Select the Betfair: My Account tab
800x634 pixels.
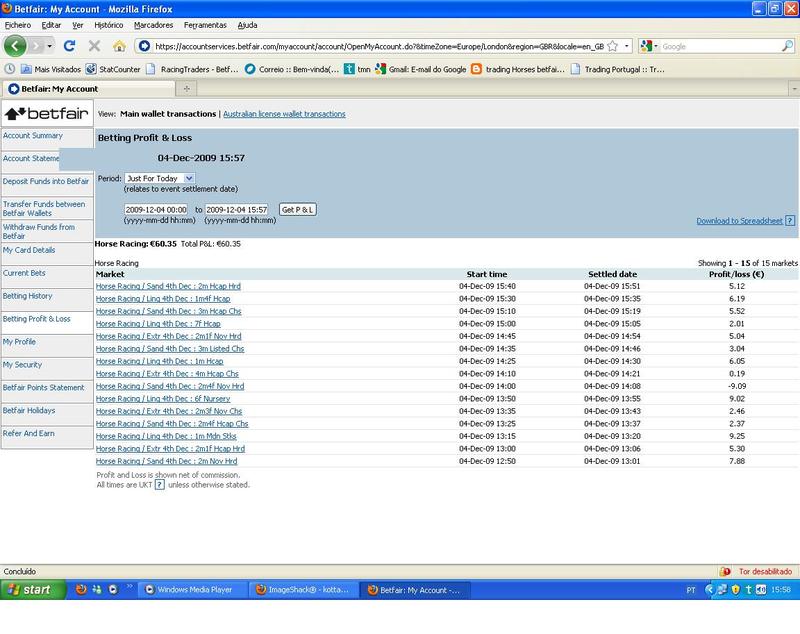click(88, 89)
